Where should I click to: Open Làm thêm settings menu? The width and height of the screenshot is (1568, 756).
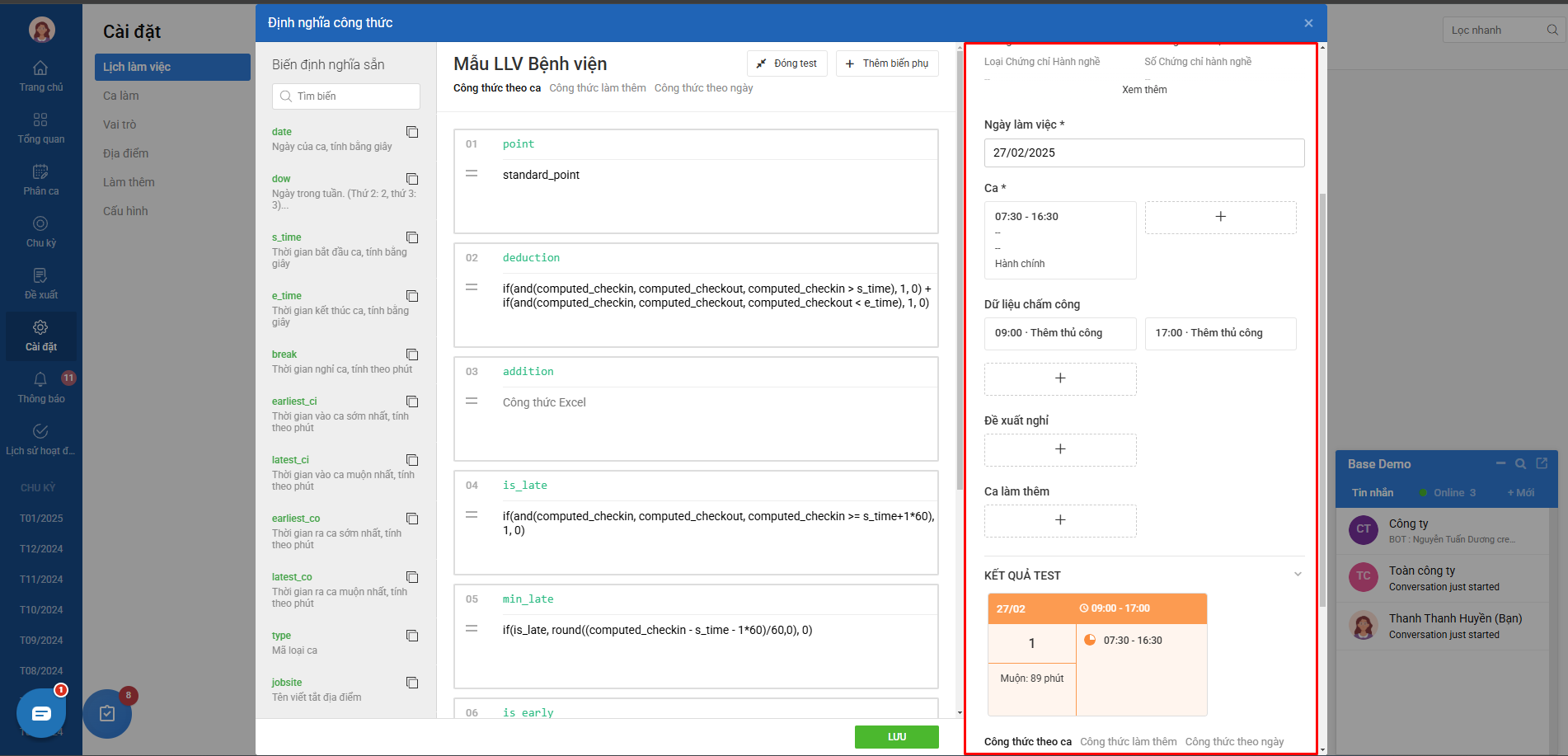coord(129,182)
